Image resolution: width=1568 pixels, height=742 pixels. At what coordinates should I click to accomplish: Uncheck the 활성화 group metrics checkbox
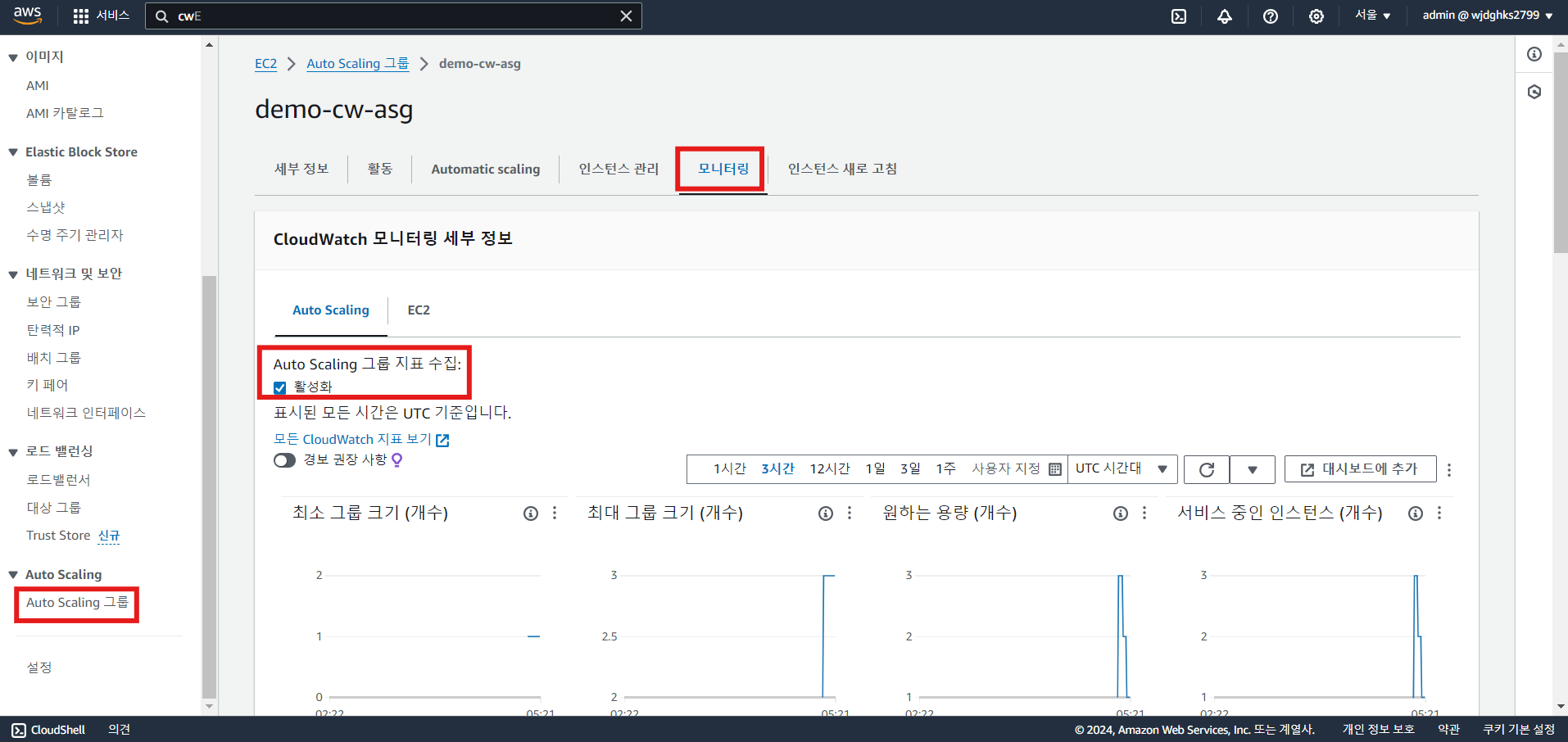[280, 387]
